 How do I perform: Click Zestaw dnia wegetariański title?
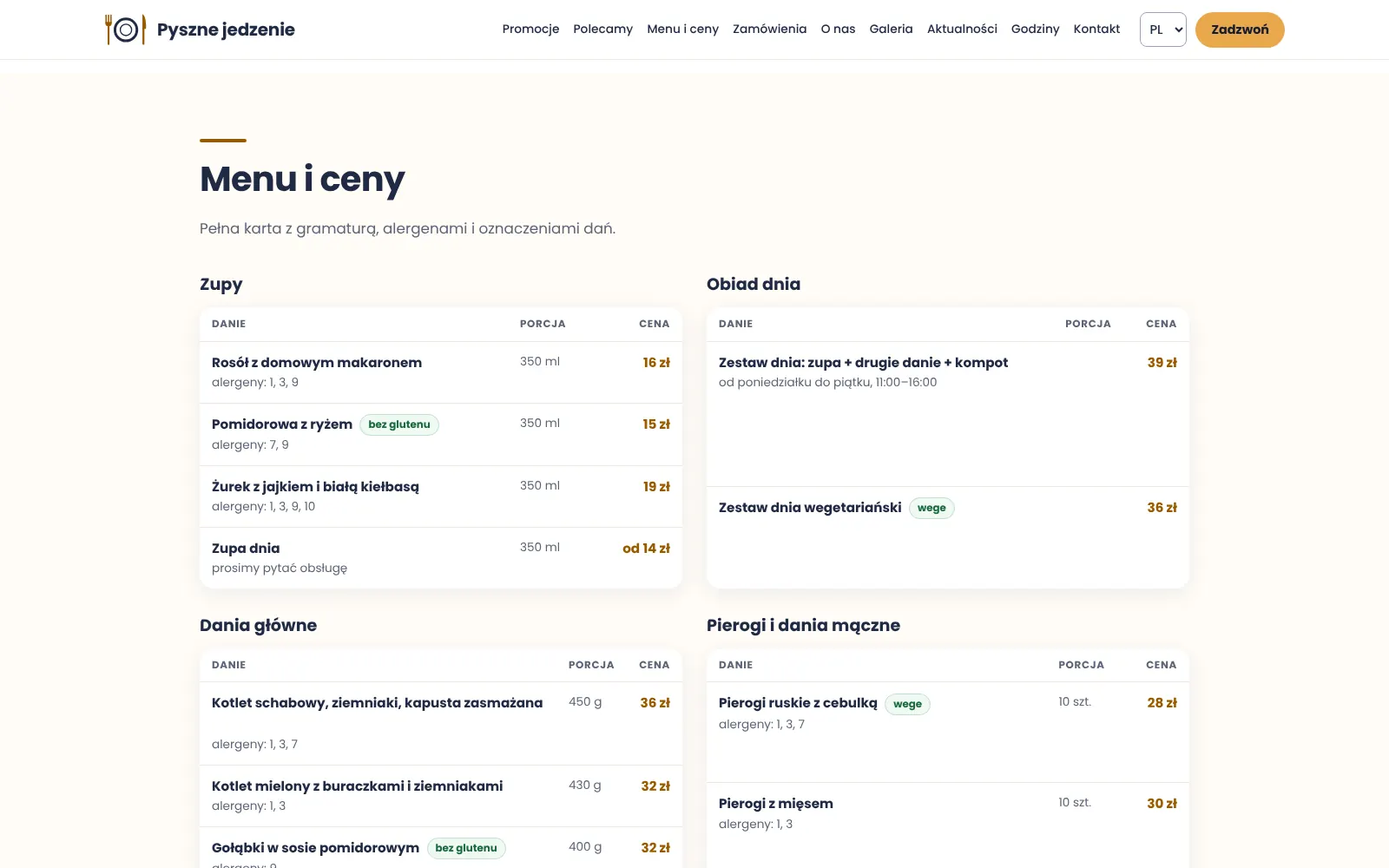[810, 508]
